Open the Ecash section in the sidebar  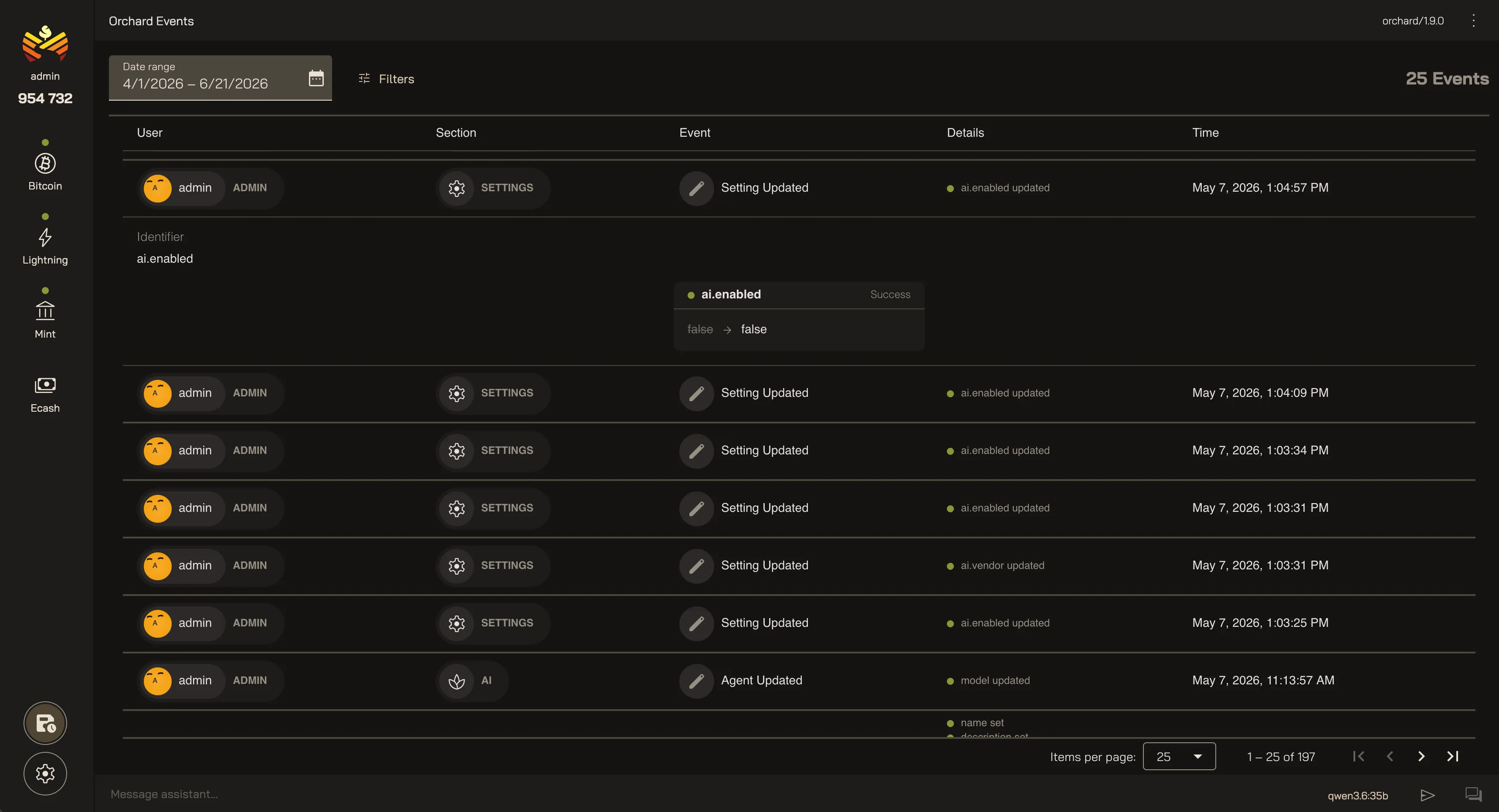(x=45, y=394)
